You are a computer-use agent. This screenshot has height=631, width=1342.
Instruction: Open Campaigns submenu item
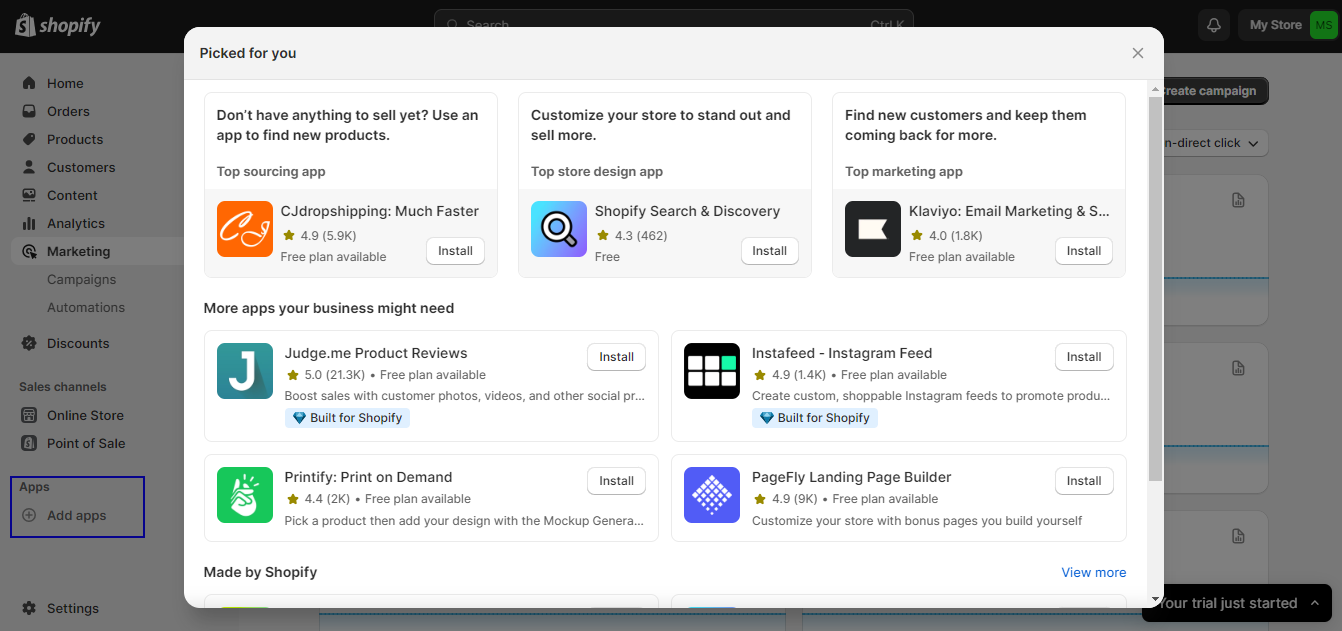(x=82, y=279)
